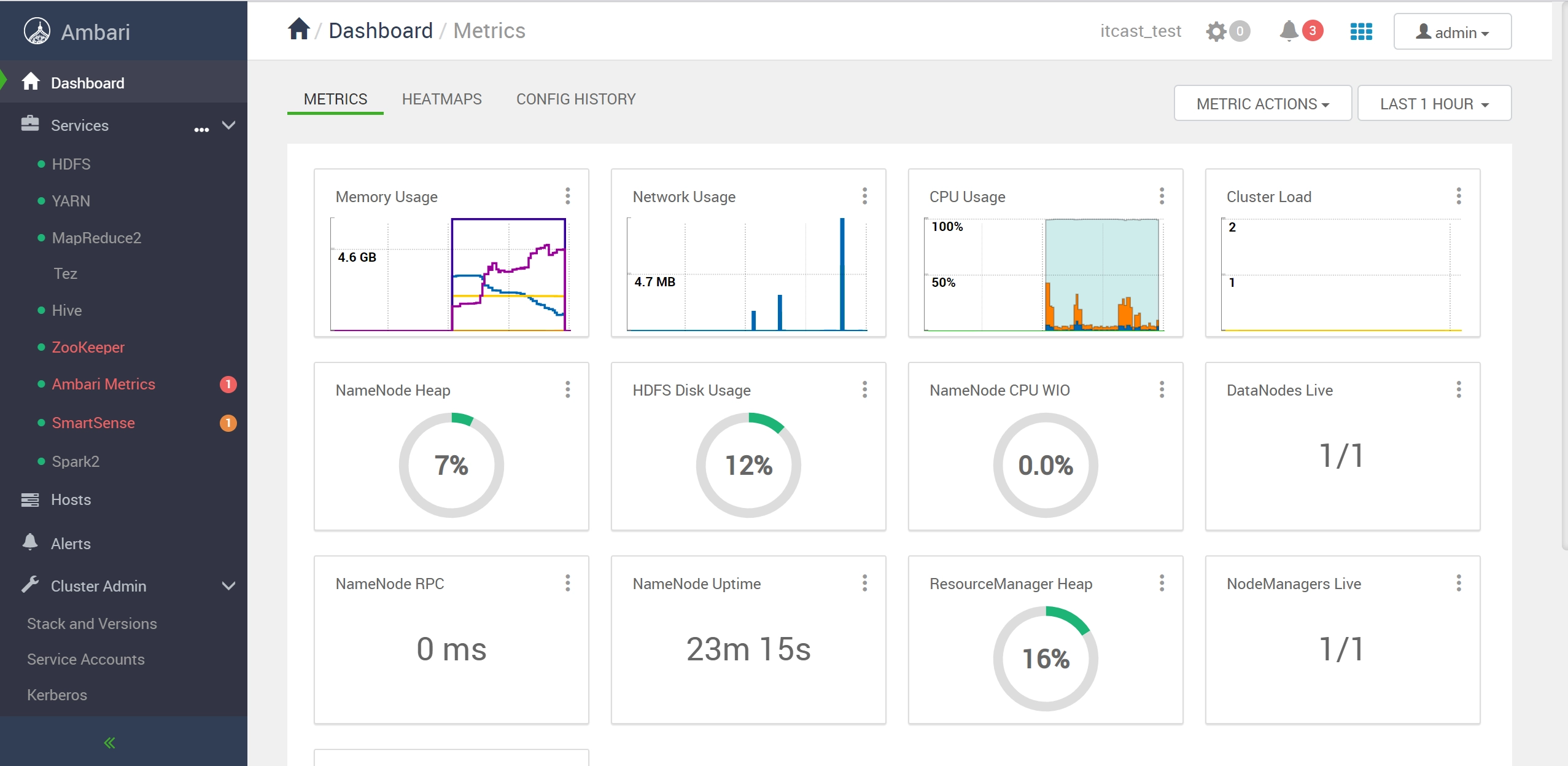
Task: Open NodeManagers Live widget options menu
Action: (x=1459, y=583)
